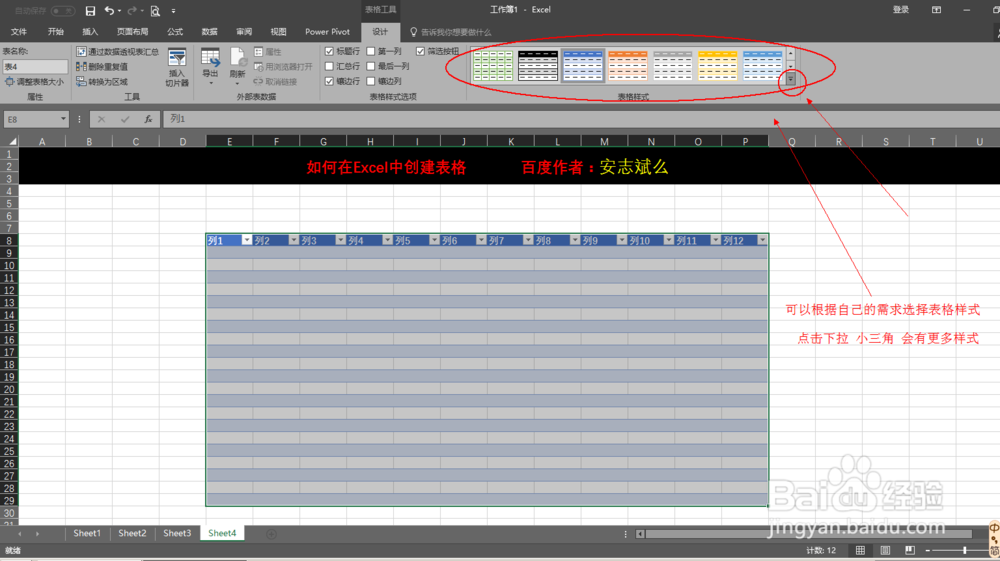
Task: Click the 登录 (Sign in) button
Action: [901, 10]
